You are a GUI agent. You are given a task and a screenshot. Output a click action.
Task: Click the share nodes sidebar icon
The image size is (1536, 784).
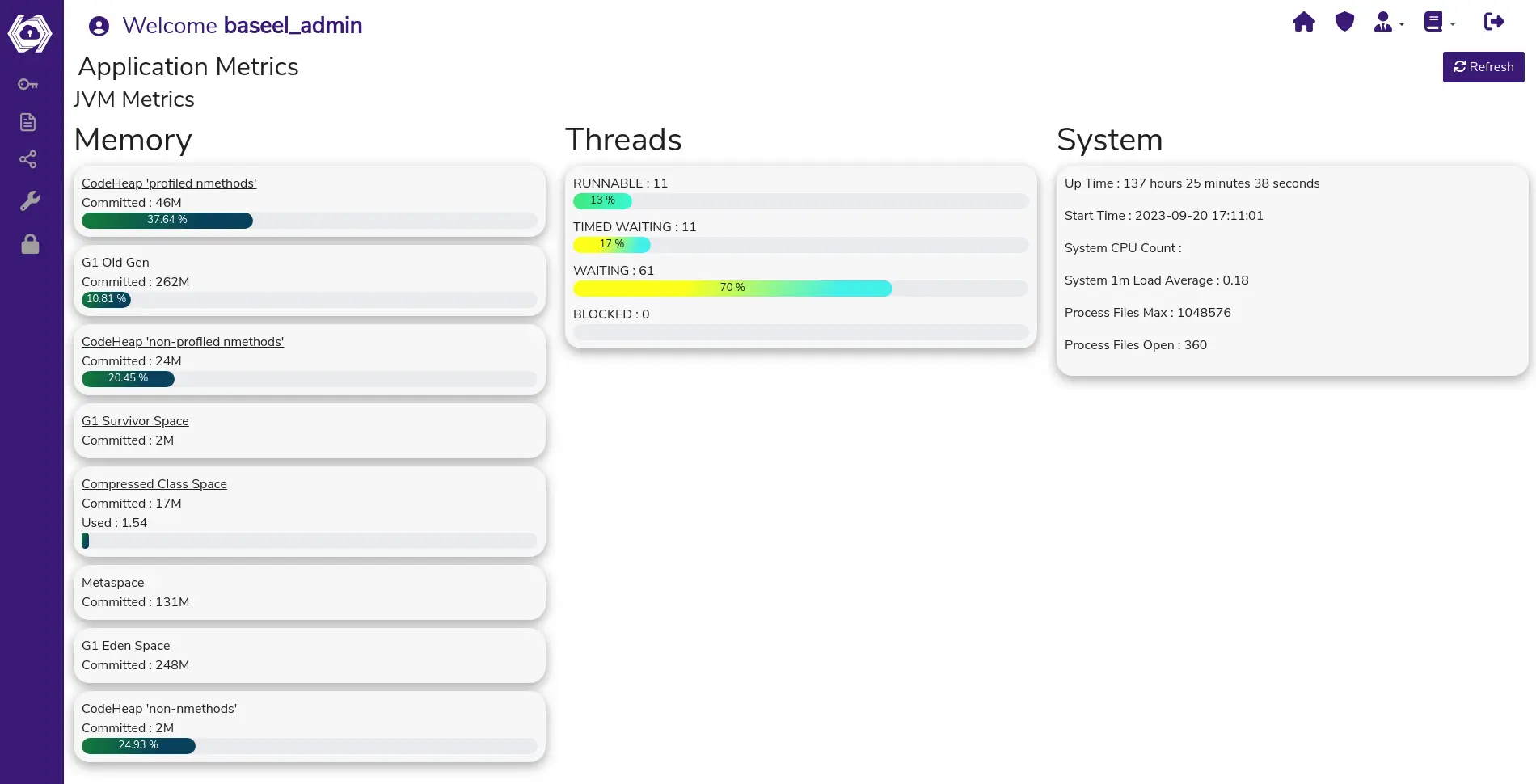coord(28,159)
